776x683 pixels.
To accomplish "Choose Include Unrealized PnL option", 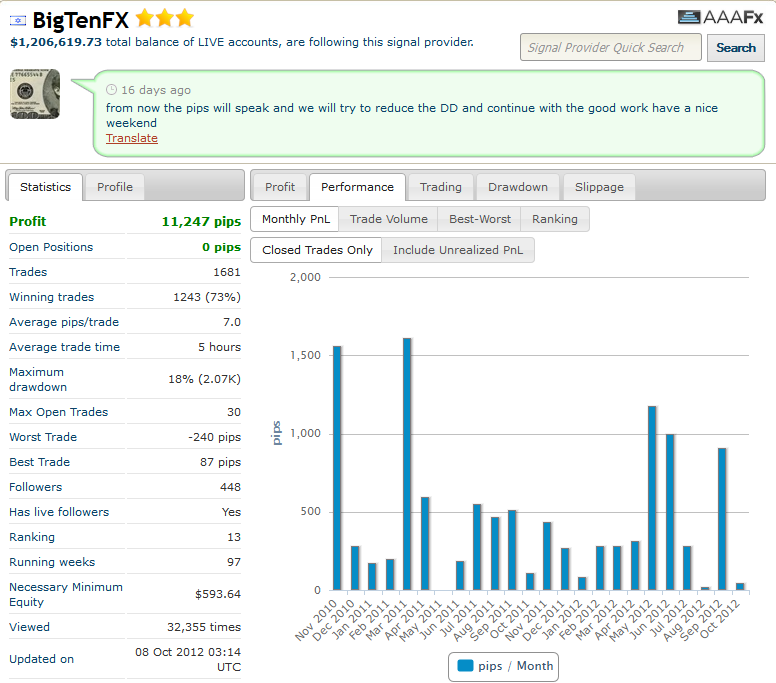I will point(458,250).
